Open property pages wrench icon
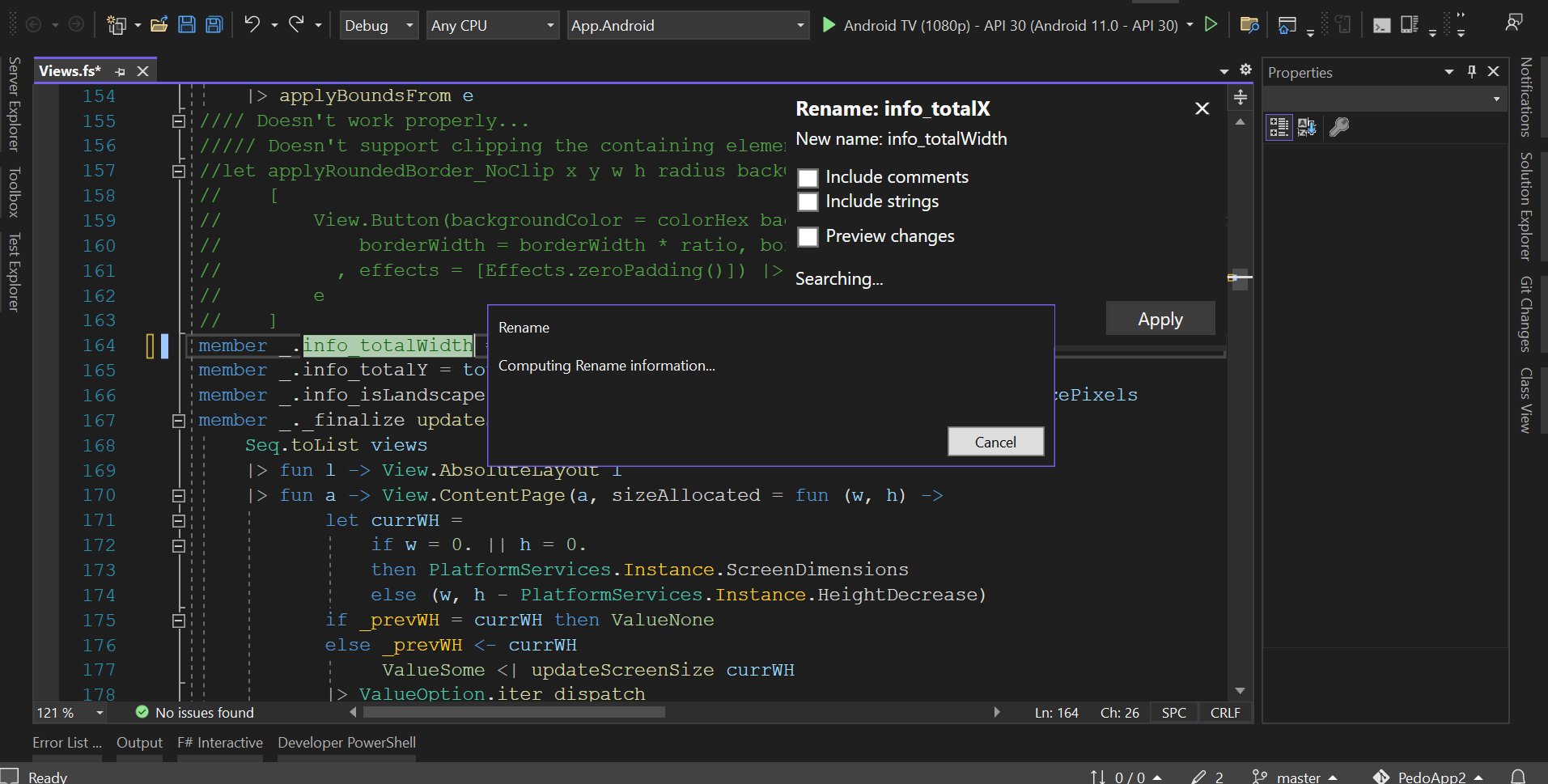This screenshot has width=1548, height=784. tap(1339, 127)
